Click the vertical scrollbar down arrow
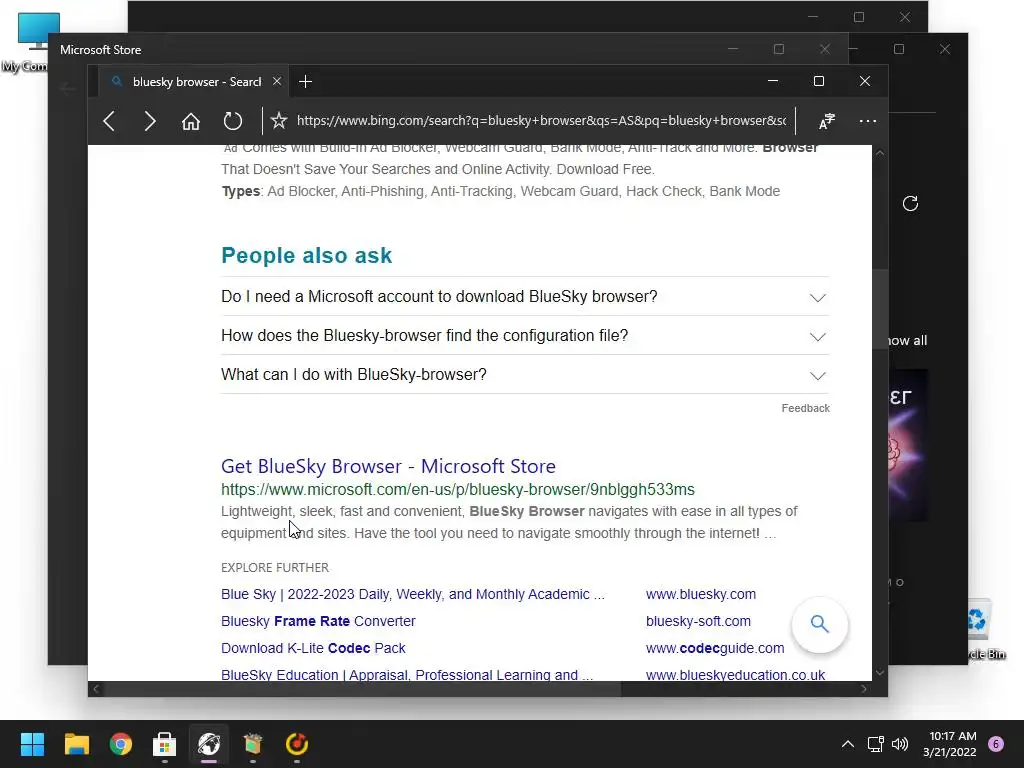The image size is (1024, 768). tap(880, 673)
